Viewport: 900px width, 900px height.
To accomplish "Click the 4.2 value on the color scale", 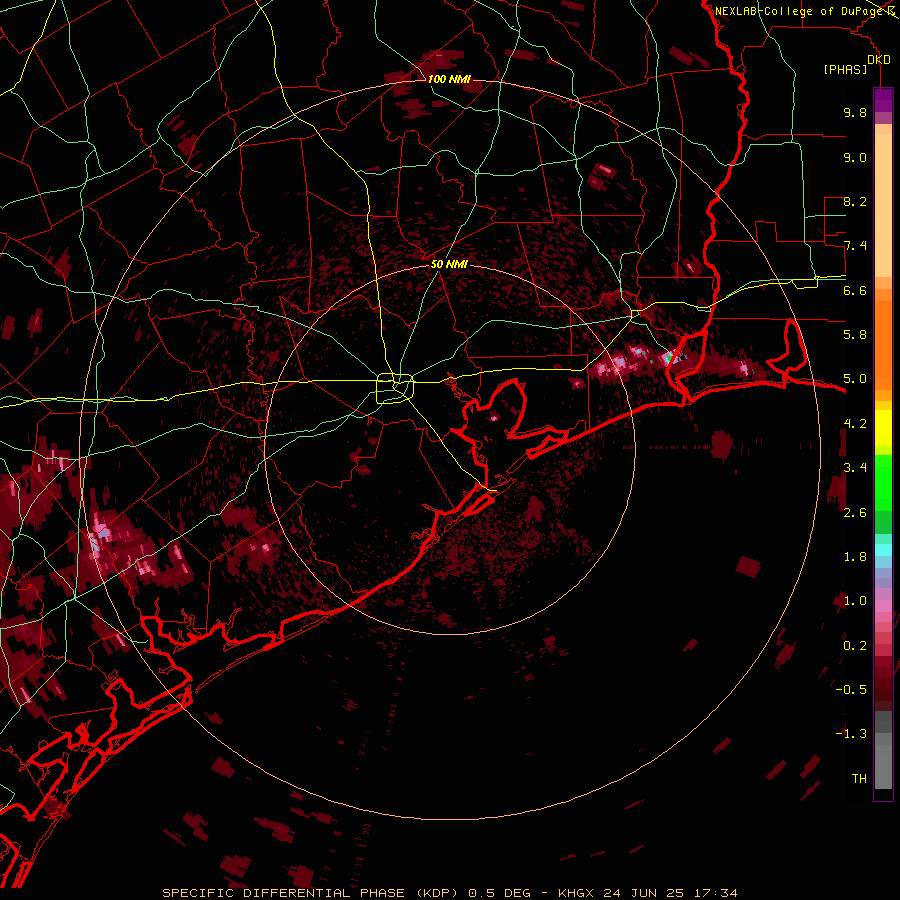I will pos(855,424).
